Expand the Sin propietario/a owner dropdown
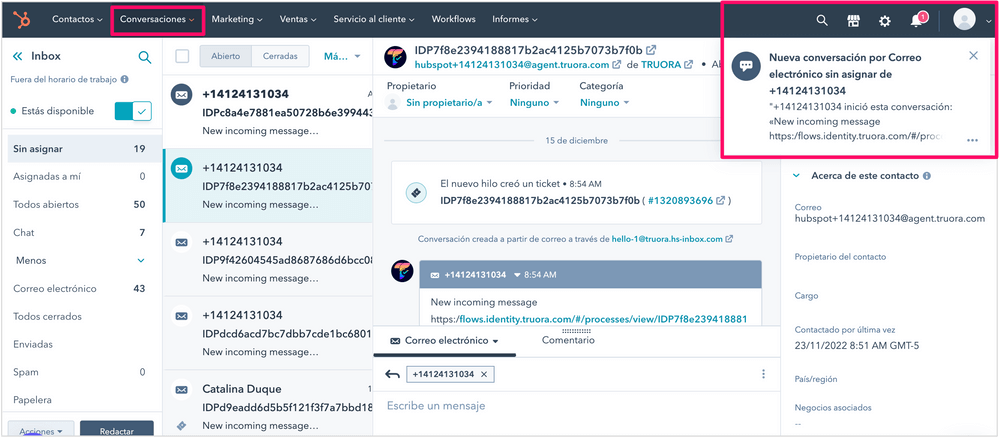 coord(448,102)
